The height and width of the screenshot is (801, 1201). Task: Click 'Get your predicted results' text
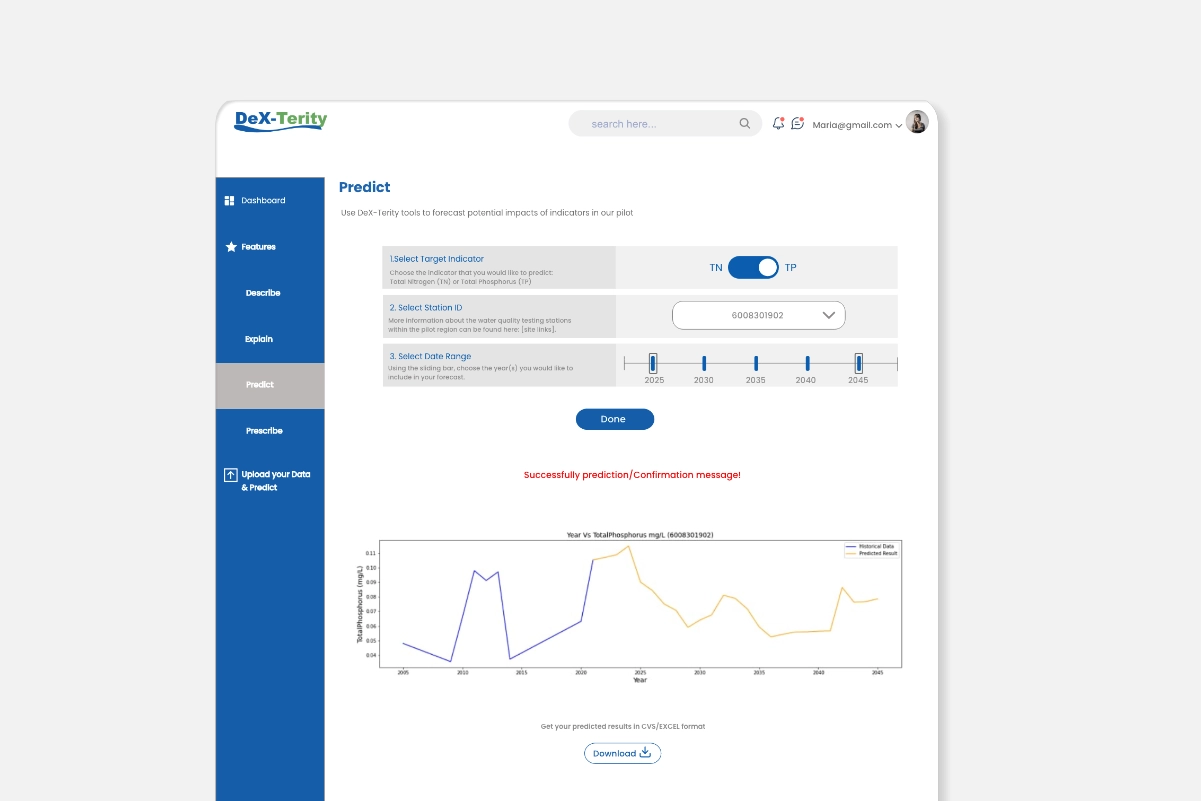[x=623, y=726]
